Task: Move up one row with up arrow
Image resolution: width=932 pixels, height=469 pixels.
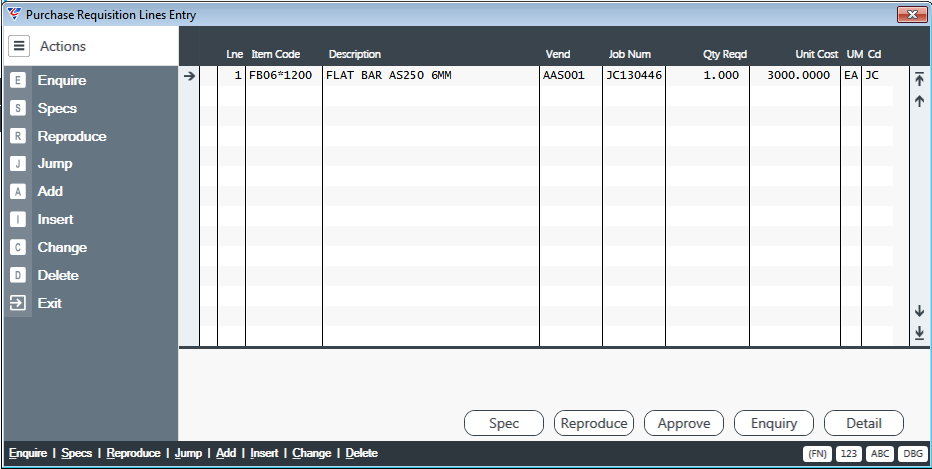Action: pos(920,102)
